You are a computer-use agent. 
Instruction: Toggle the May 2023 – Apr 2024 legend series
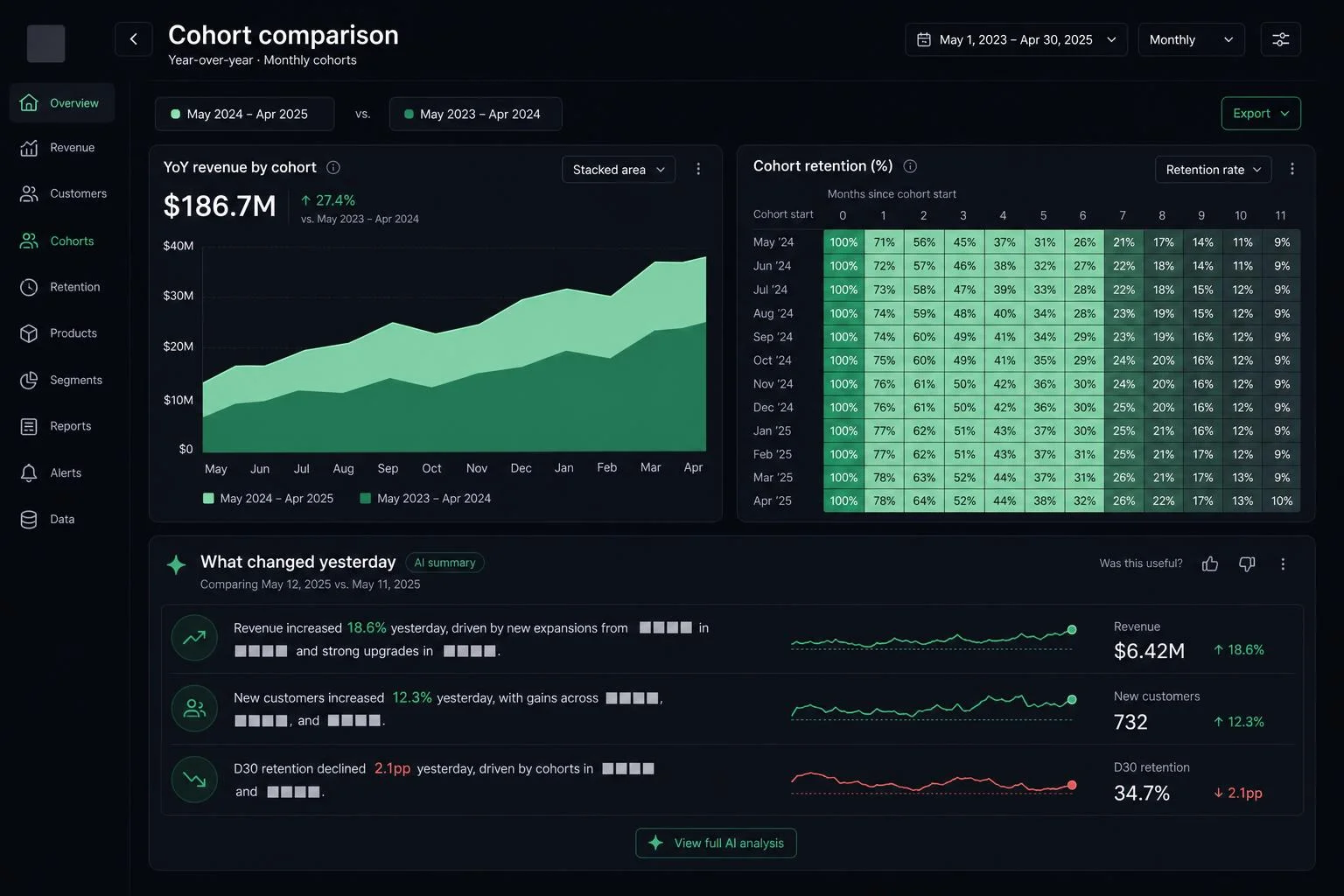click(x=426, y=499)
